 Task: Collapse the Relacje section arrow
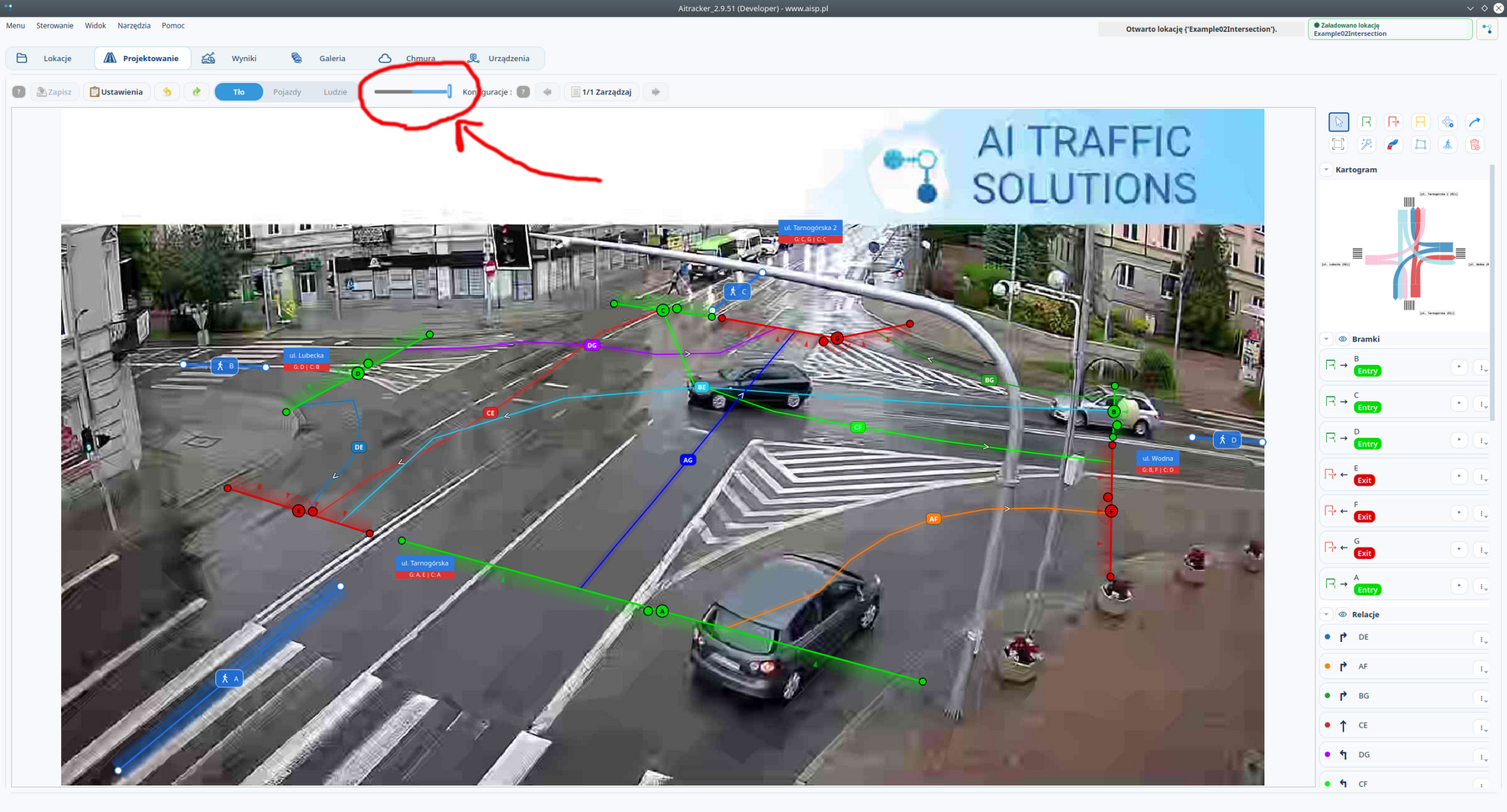click(1326, 614)
